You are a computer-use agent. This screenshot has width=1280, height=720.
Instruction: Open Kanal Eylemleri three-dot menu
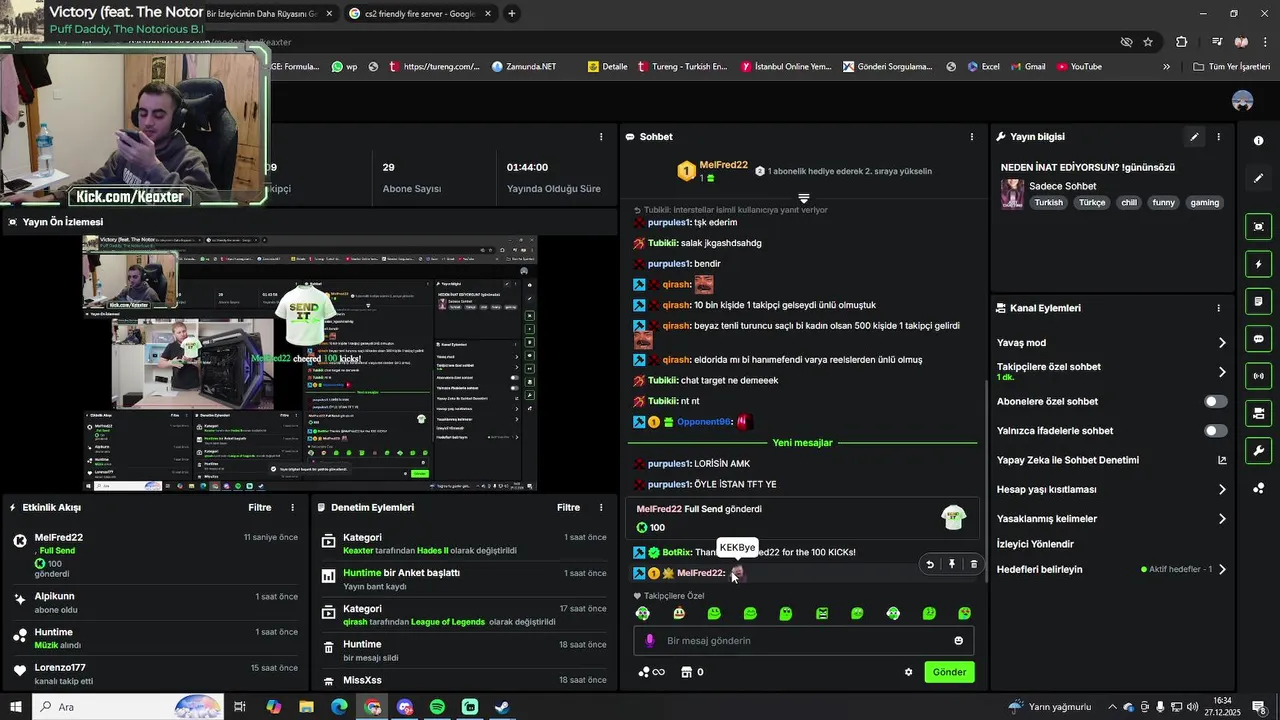(1218, 308)
